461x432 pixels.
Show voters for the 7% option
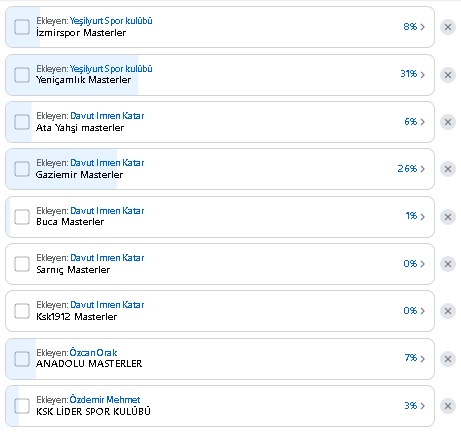click(415, 358)
